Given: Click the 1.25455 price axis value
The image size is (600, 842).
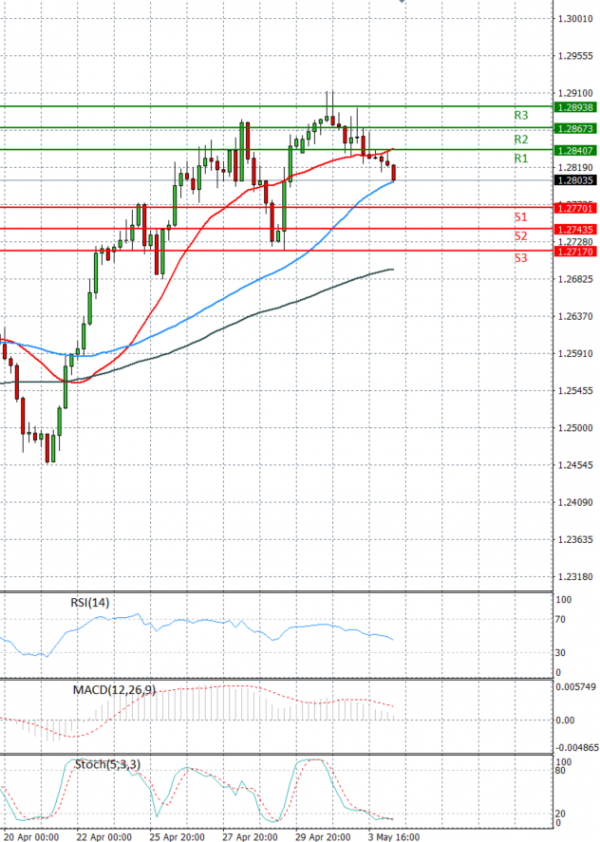Looking at the screenshot, I should coord(575,390).
